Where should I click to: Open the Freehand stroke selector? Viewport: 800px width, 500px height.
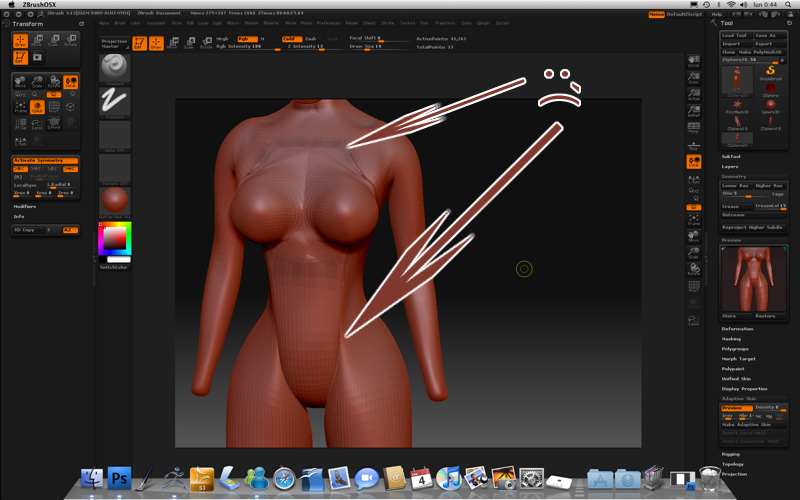click(x=114, y=102)
